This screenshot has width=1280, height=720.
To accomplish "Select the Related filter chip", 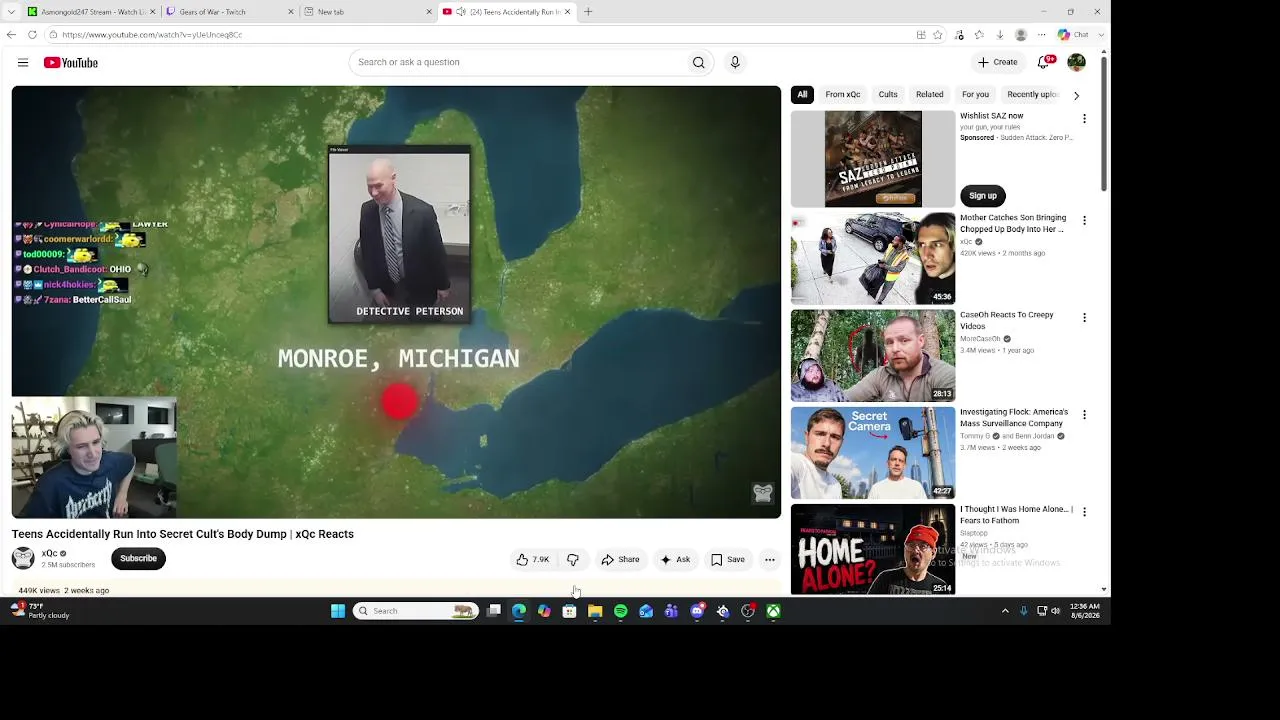I will click(930, 95).
